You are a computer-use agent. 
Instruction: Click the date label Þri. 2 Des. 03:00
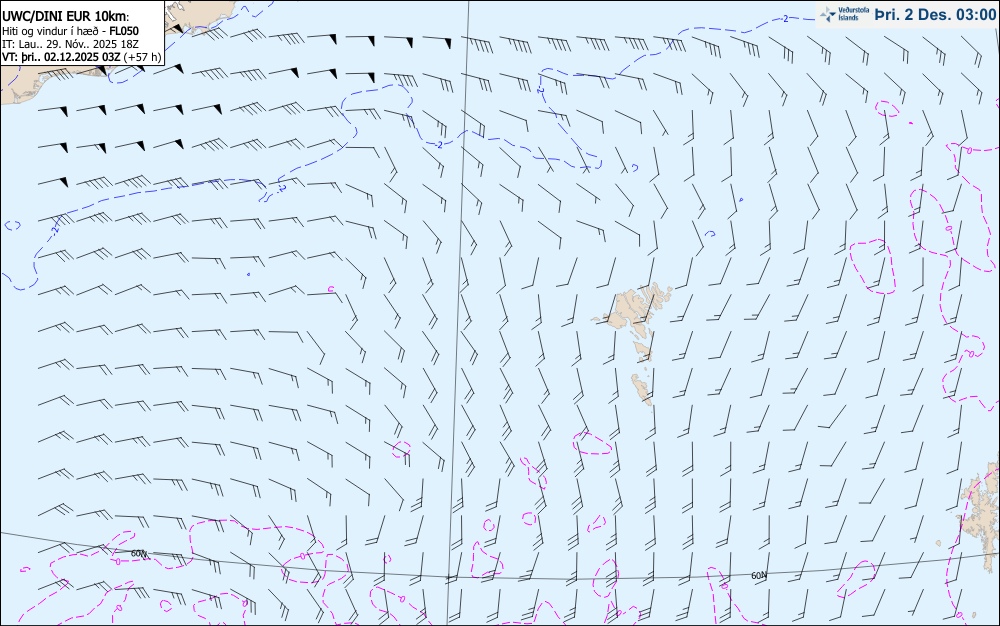coord(935,14)
